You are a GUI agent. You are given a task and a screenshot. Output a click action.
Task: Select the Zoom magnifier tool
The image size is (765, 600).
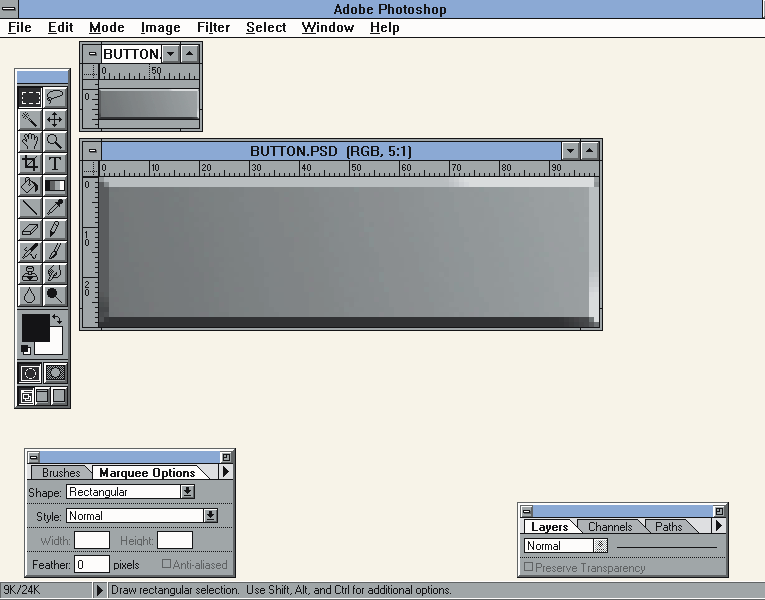[55, 142]
